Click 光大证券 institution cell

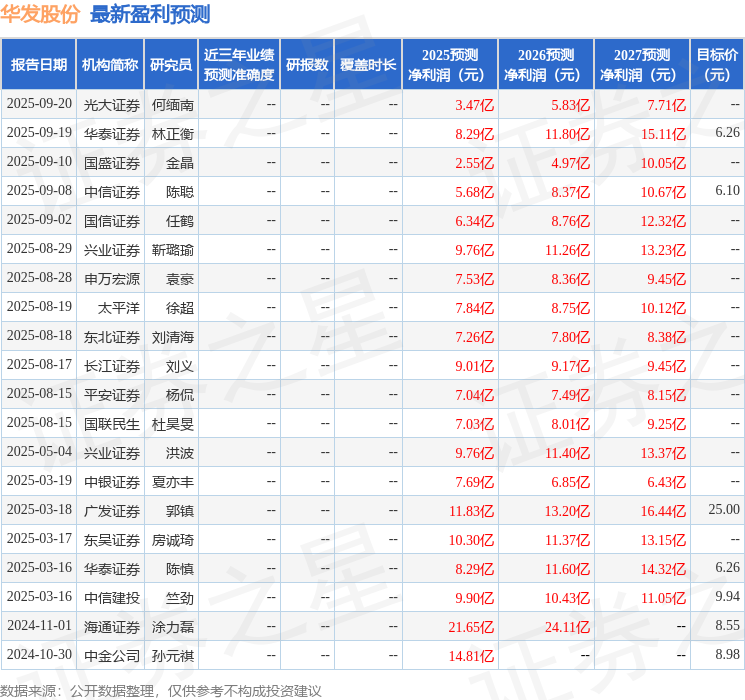(x=112, y=105)
